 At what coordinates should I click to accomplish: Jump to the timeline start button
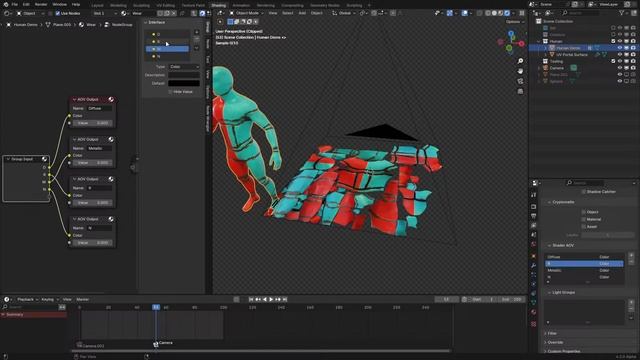pos(251,299)
